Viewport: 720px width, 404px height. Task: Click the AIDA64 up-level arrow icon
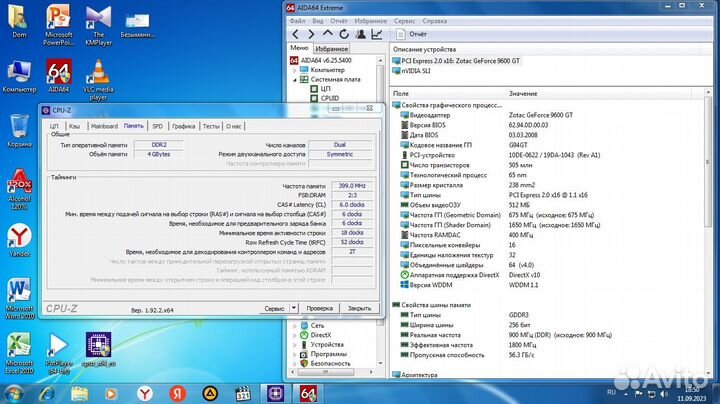(327, 34)
